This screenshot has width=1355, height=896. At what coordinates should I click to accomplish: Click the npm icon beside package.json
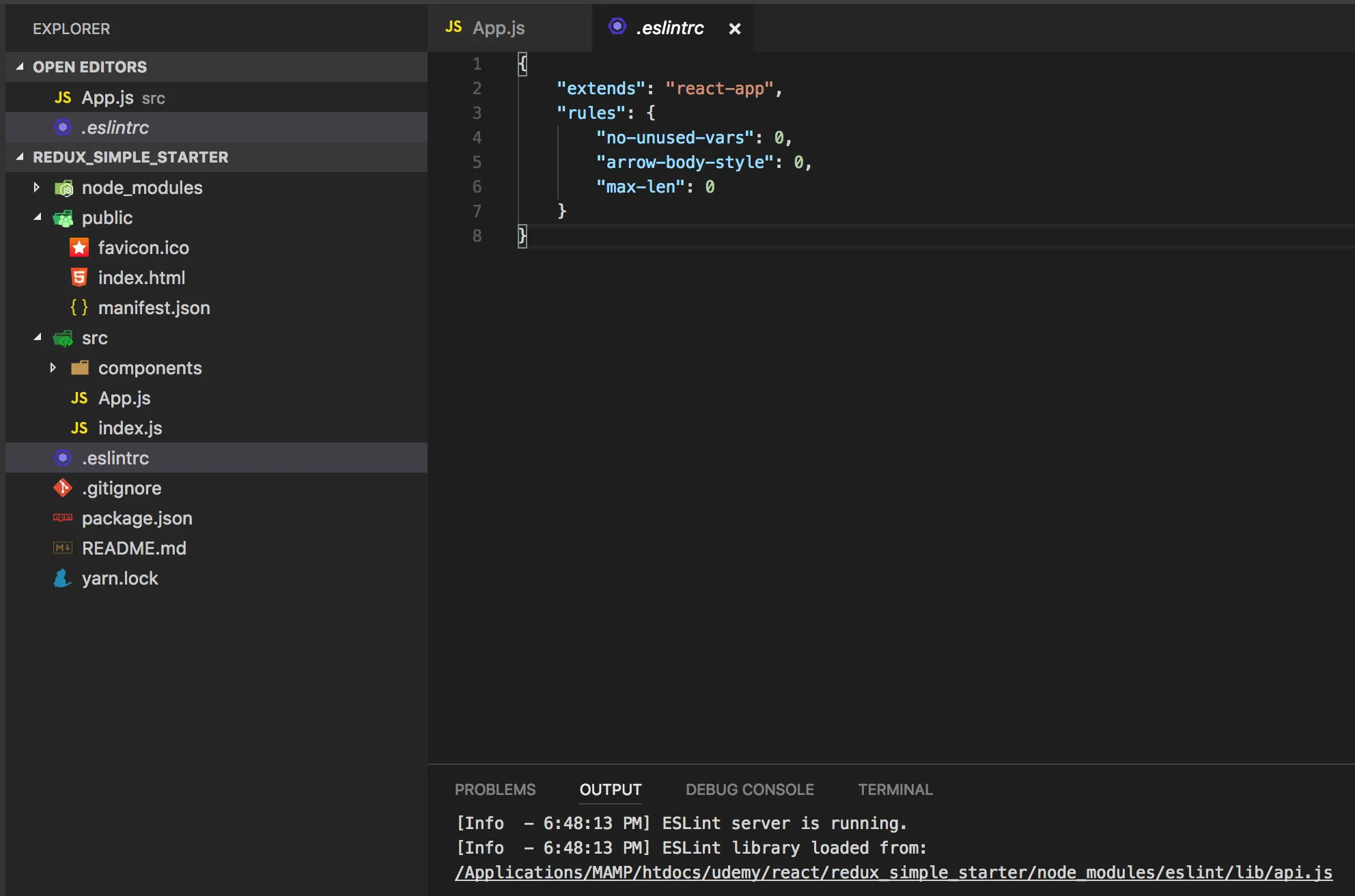63,518
